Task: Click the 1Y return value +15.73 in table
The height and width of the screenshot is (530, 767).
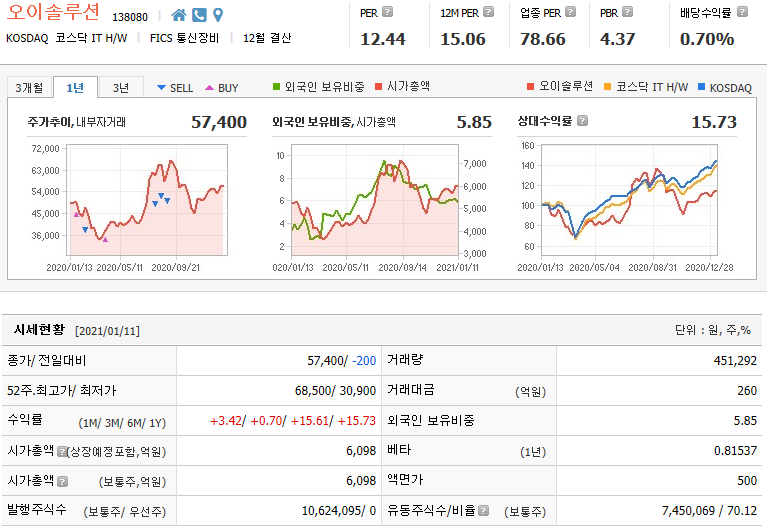Action: [x=357, y=421]
